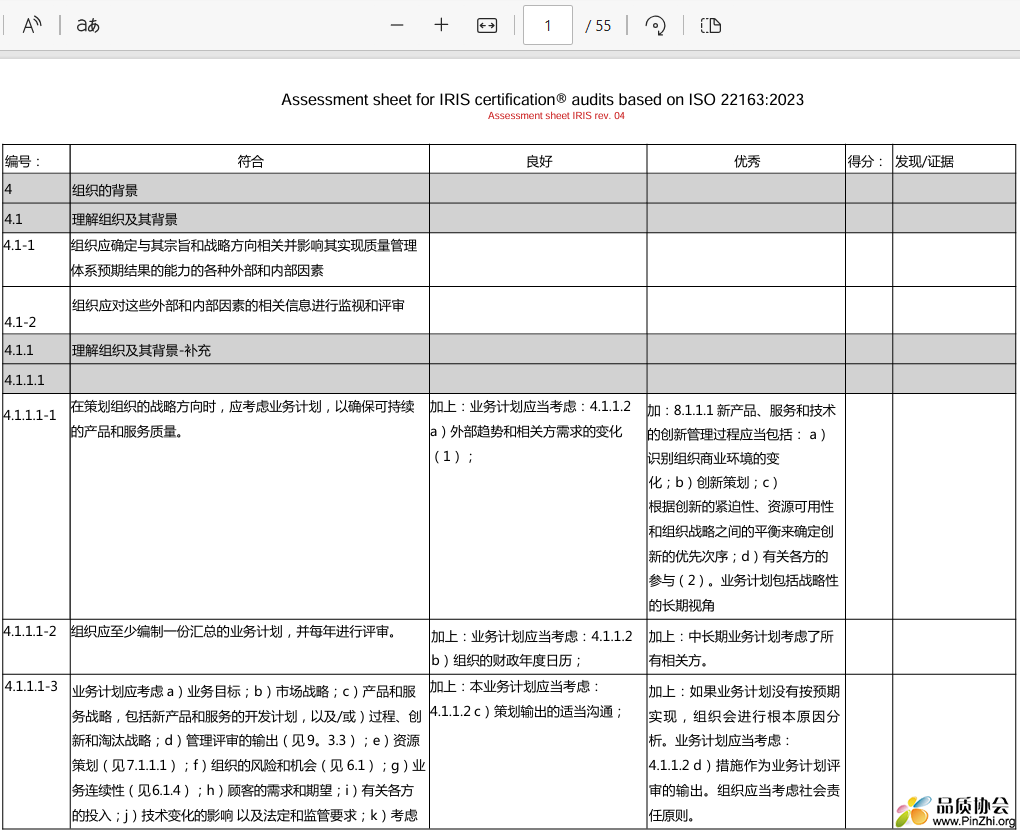1020x833 pixels.
Task: Zoom out with the minus icon
Action: click(397, 25)
